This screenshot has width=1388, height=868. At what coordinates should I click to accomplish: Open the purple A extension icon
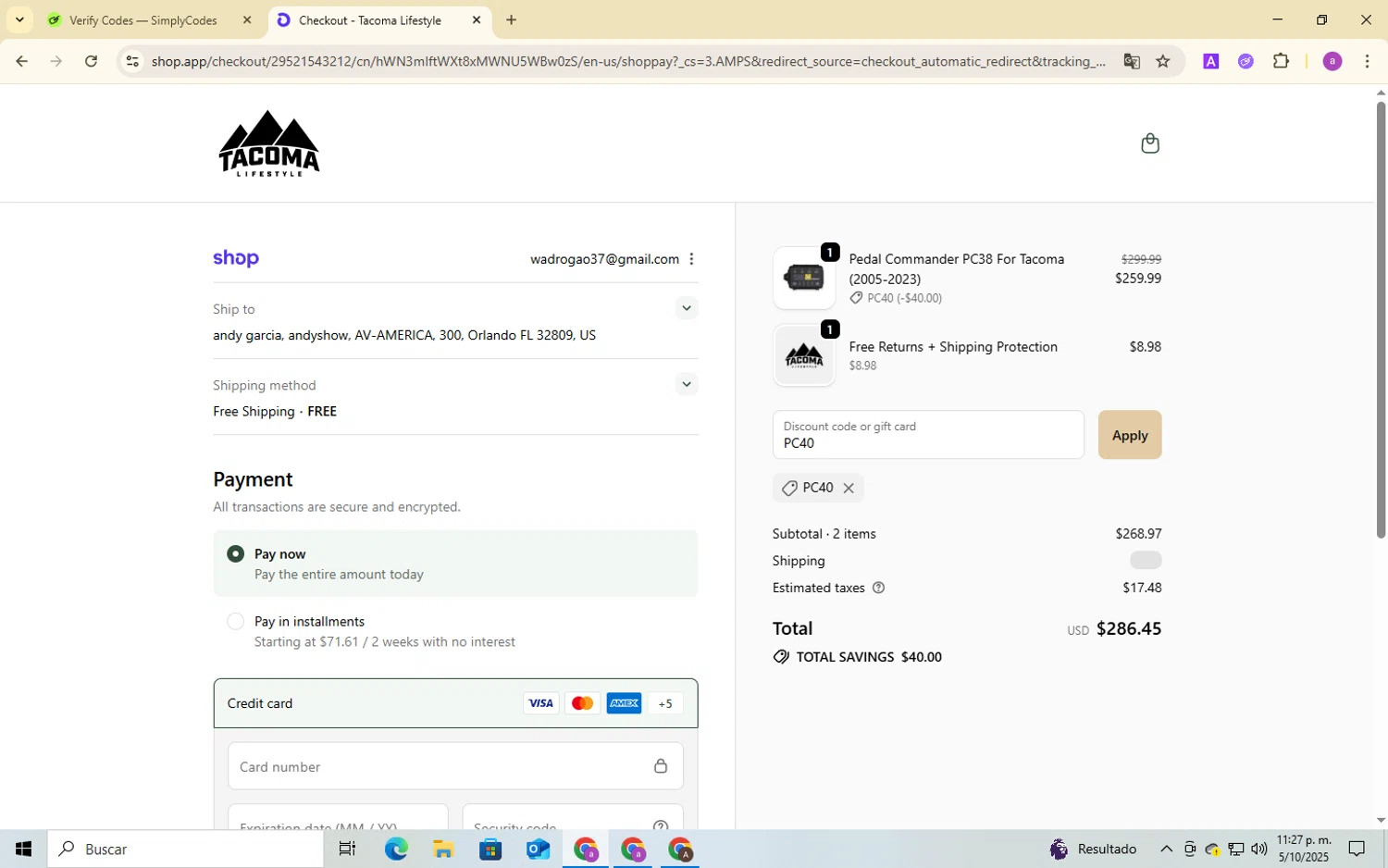[1210, 61]
